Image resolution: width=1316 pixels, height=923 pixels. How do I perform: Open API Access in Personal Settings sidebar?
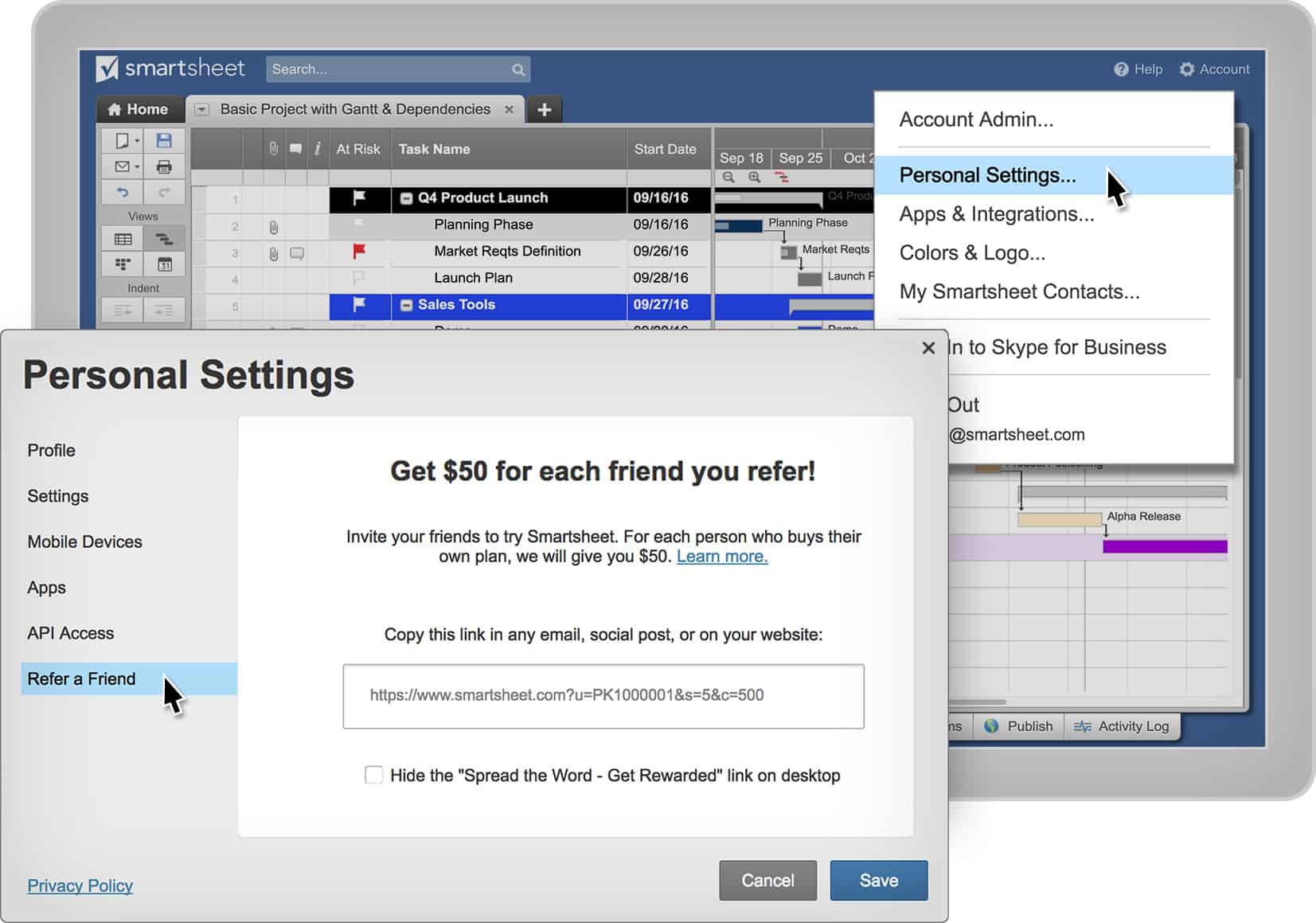click(71, 633)
